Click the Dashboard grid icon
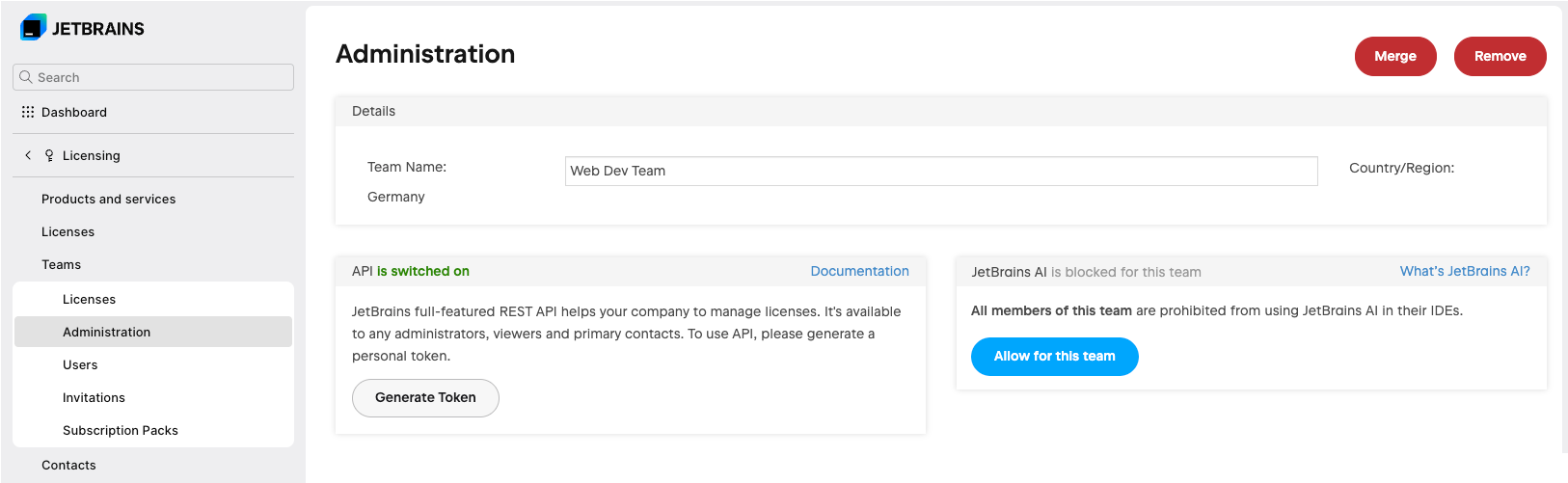The image size is (1568, 483). point(28,112)
